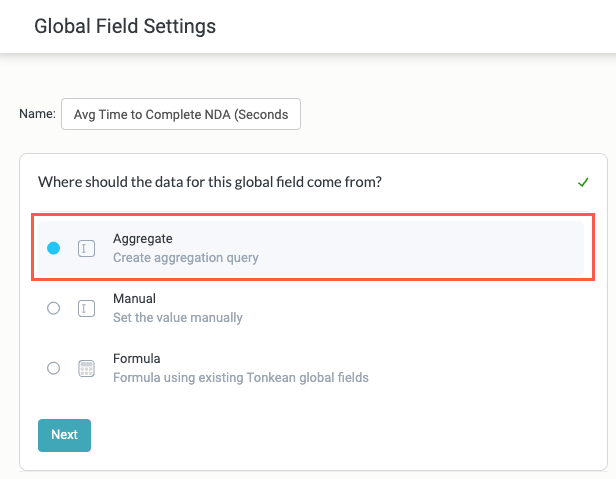Choose the Formula radio button
This screenshot has width=616, height=479.
point(54,368)
